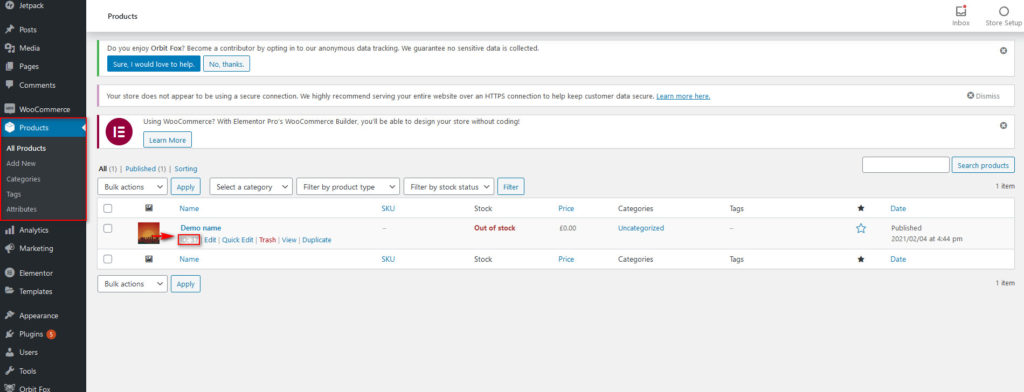Open the Filter by stock status dropdown
The image size is (1024, 392).
click(x=449, y=187)
